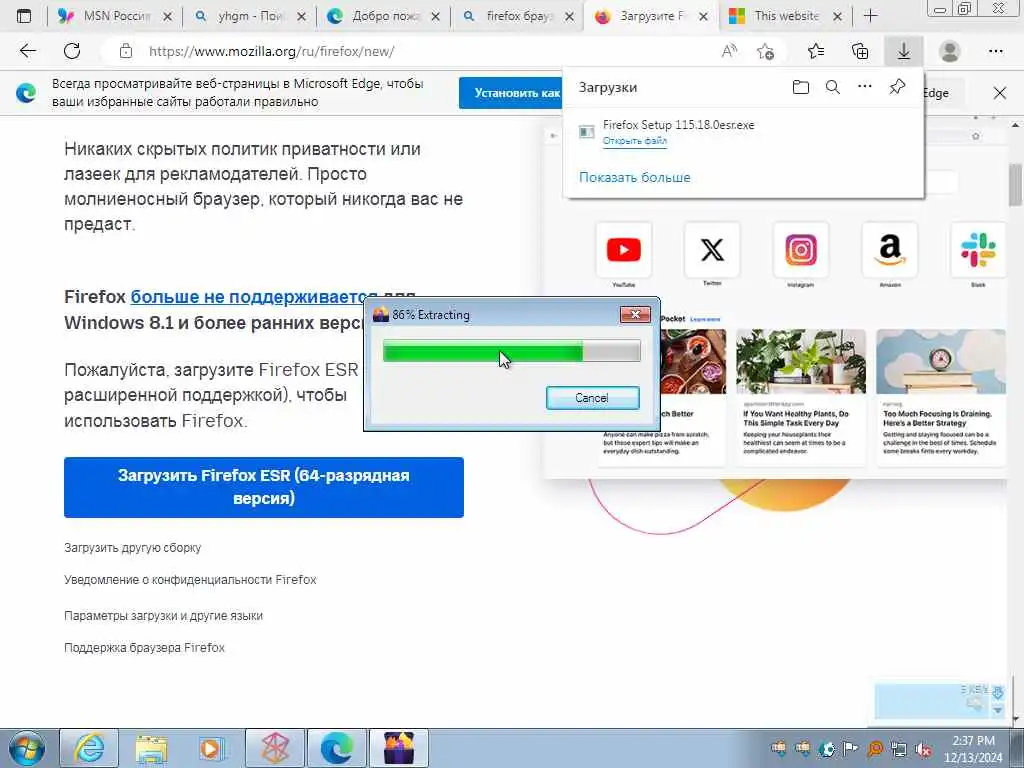
Task: Switch to the This website tab
Action: click(786, 16)
